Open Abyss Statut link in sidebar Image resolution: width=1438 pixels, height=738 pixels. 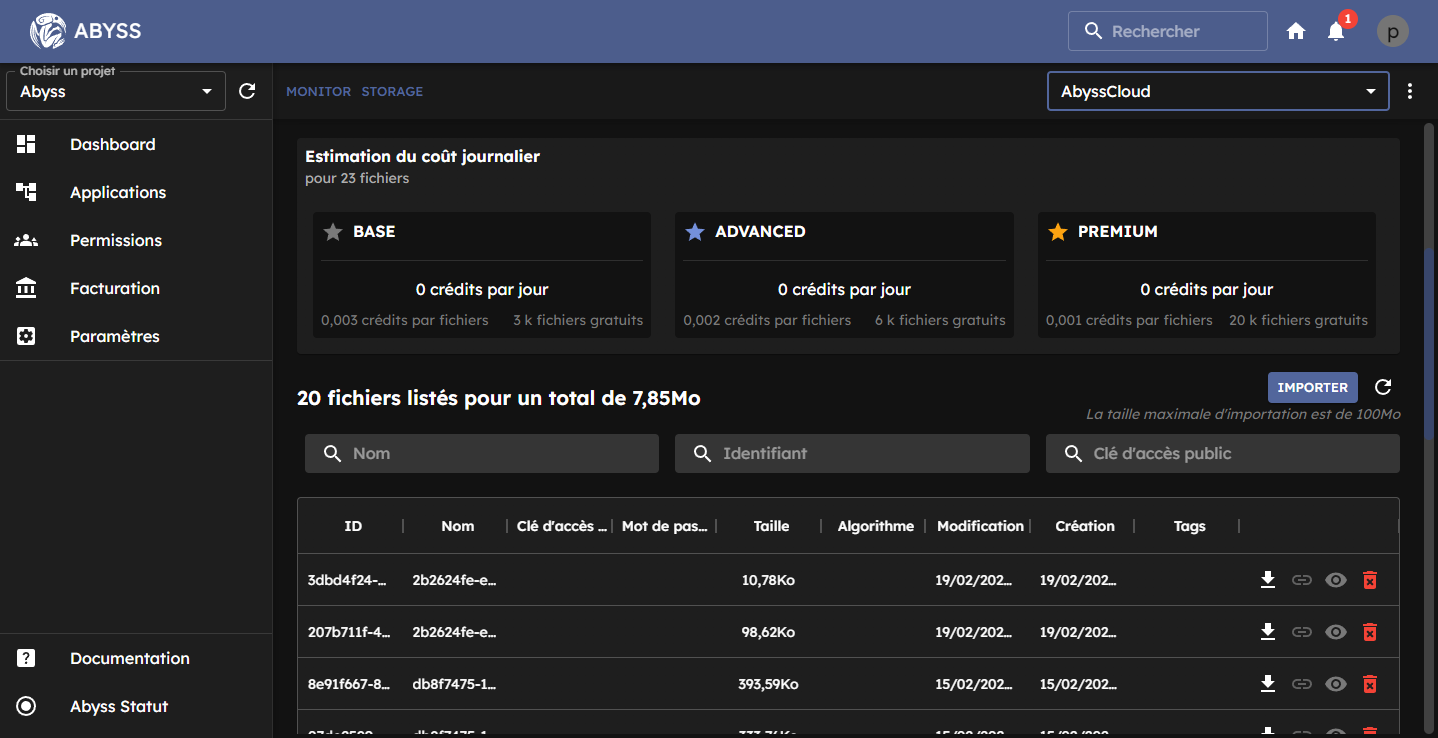click(x=136, y=706)
